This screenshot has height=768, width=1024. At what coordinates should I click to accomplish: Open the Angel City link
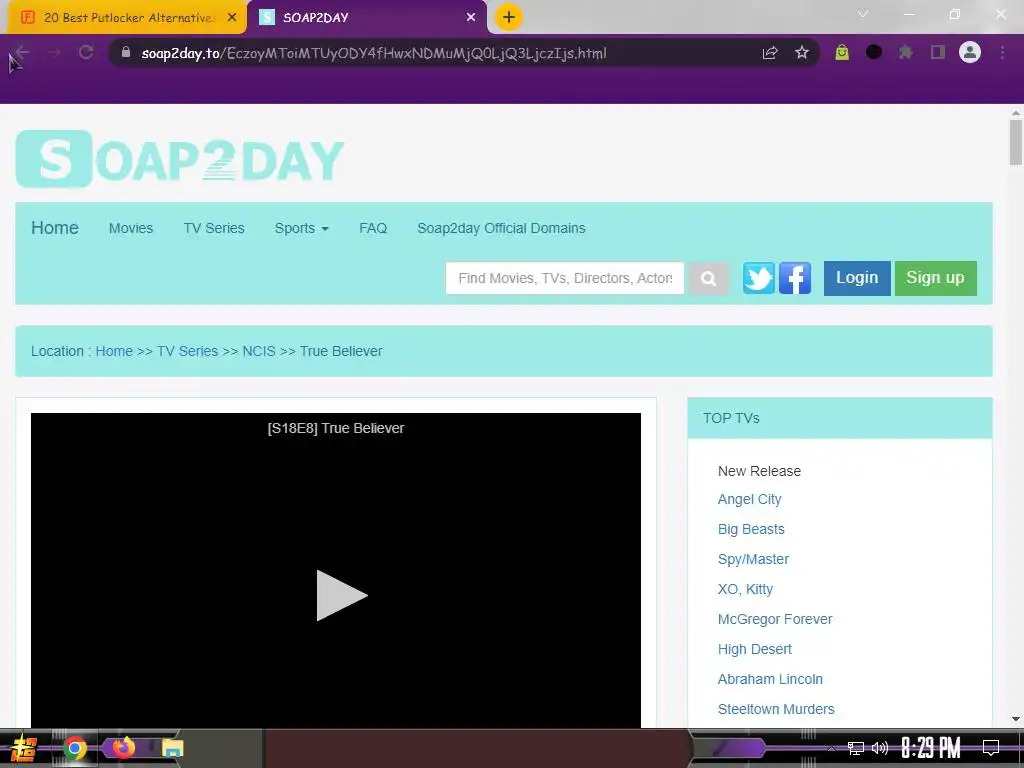(749, 500)
